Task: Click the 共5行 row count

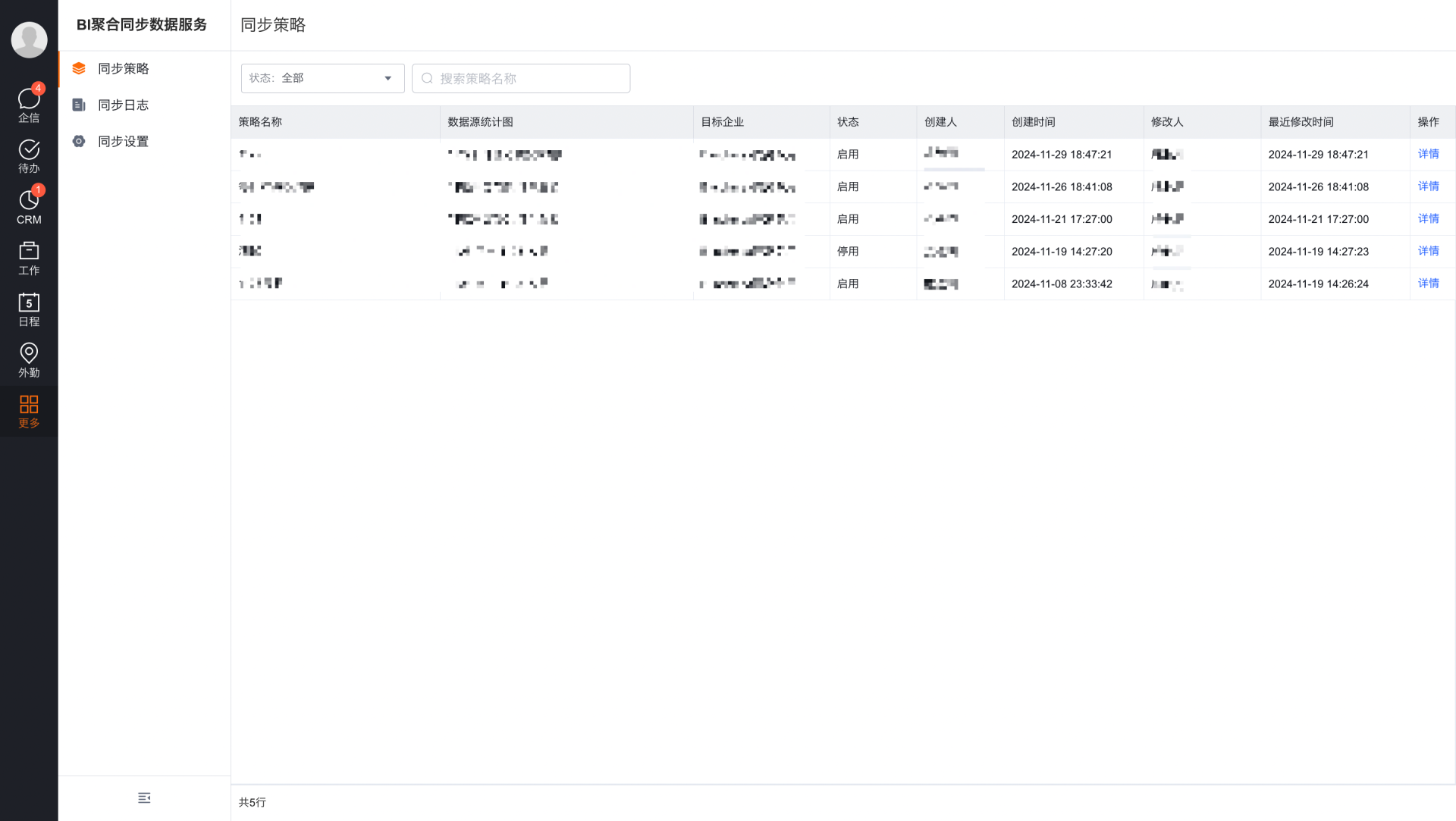Action: 252,802
